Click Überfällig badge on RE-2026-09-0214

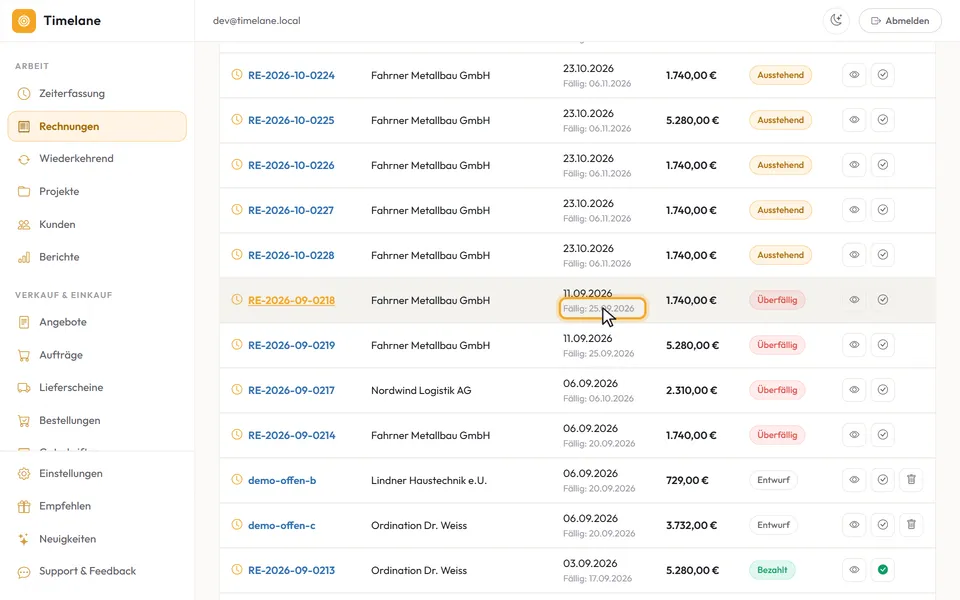(x=777, y=435)
